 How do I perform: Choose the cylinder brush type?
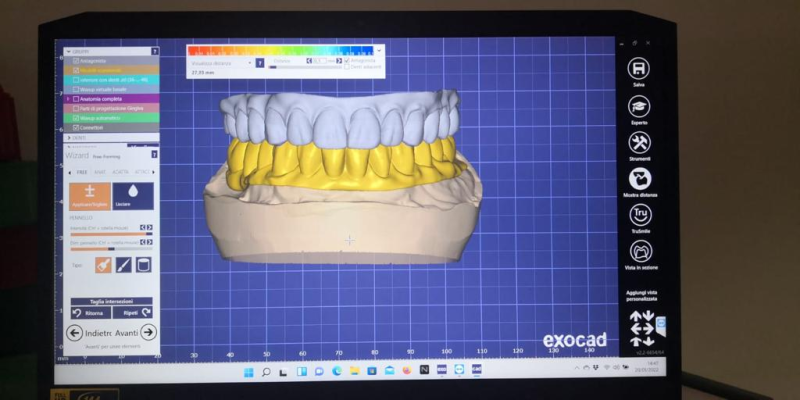144,264
